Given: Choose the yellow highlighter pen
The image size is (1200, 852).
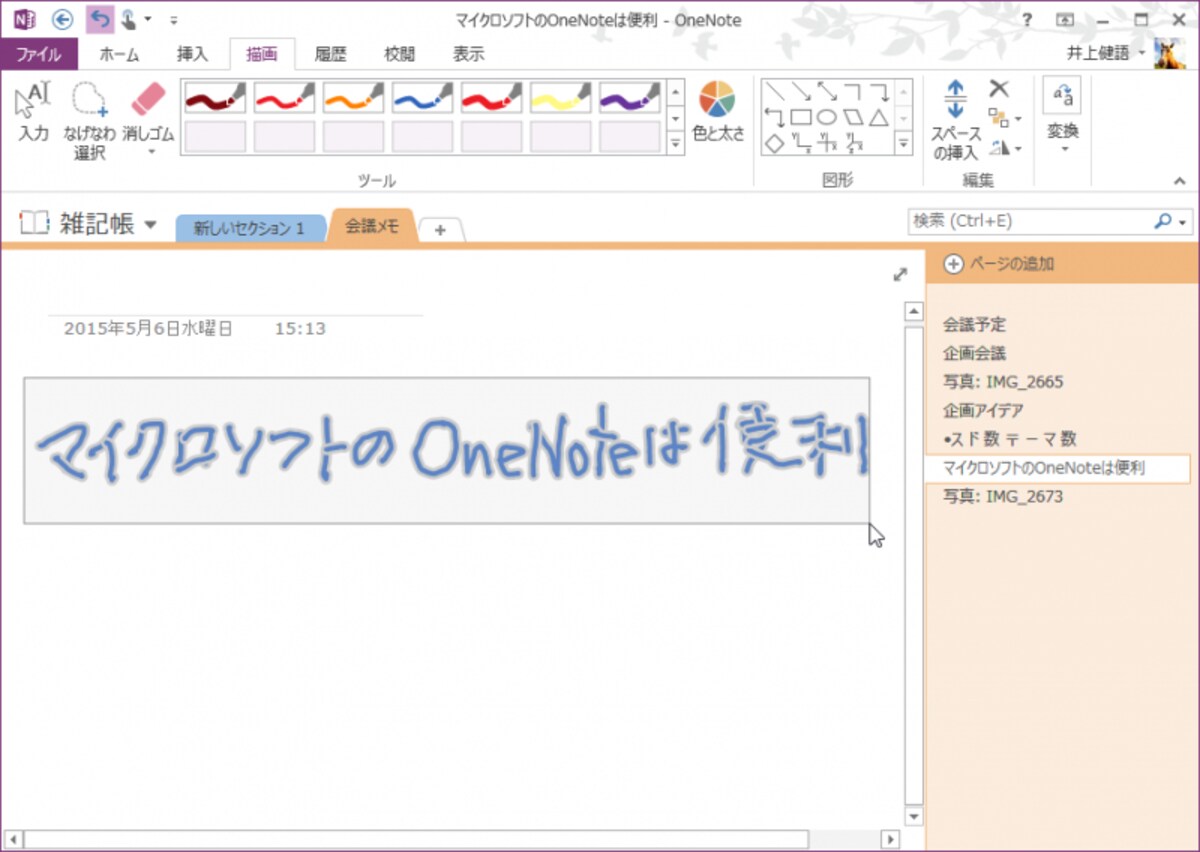Looking at the screenshot, I should [560, 98].
